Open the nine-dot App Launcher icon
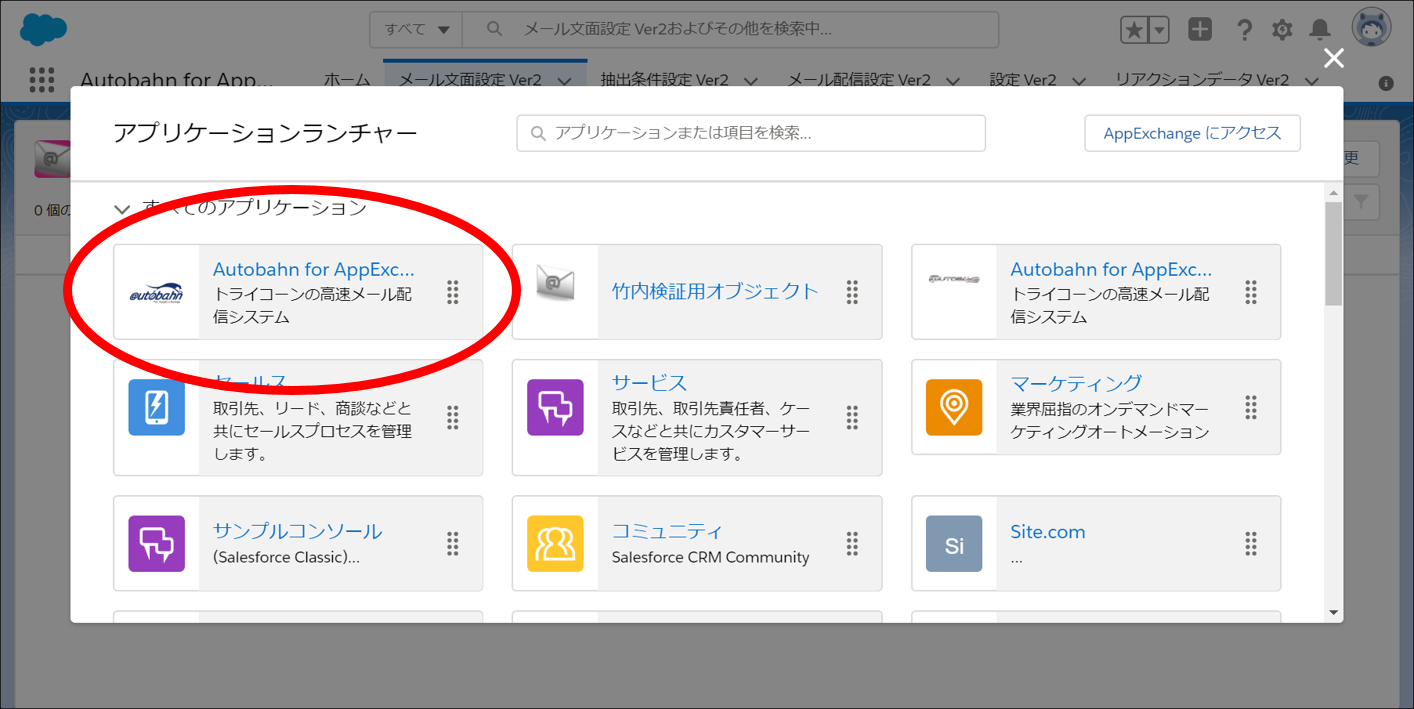Viewport: 1414px width, 709px height. tap(42, 80)
